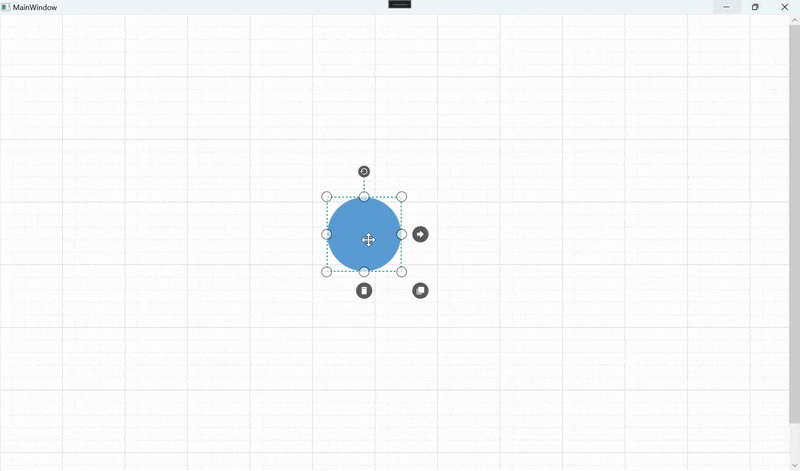Click the top-left resize handle

pyautogui.click(x=327, y=197)
